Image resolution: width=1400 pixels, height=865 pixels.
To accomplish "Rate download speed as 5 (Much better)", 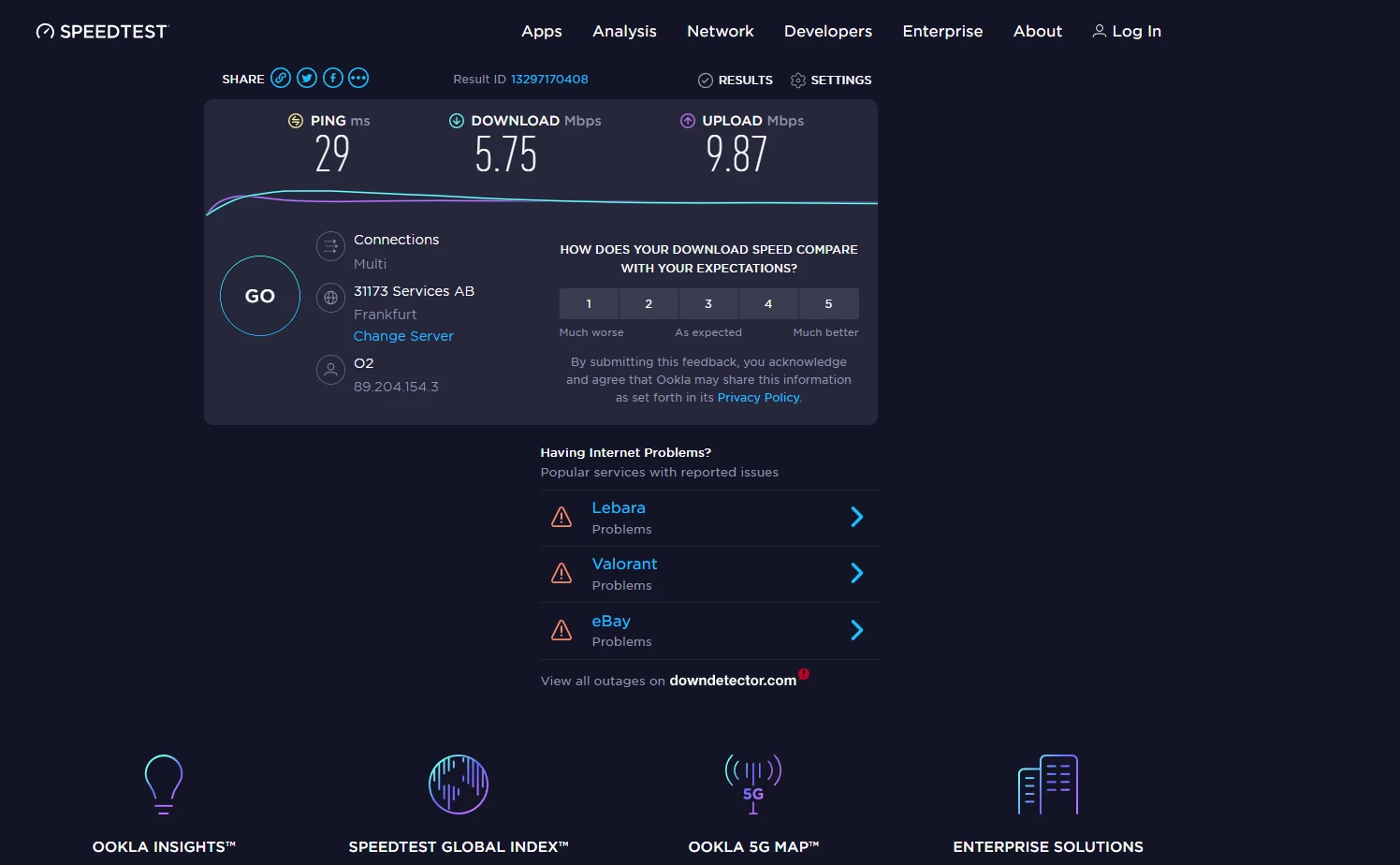I will 828,304.
